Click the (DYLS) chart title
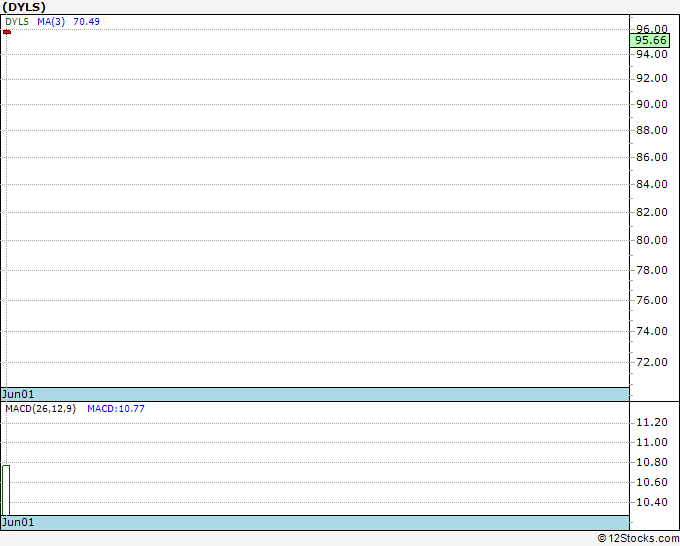The width and height of the screenshot is (680, 546). (24, 7)
